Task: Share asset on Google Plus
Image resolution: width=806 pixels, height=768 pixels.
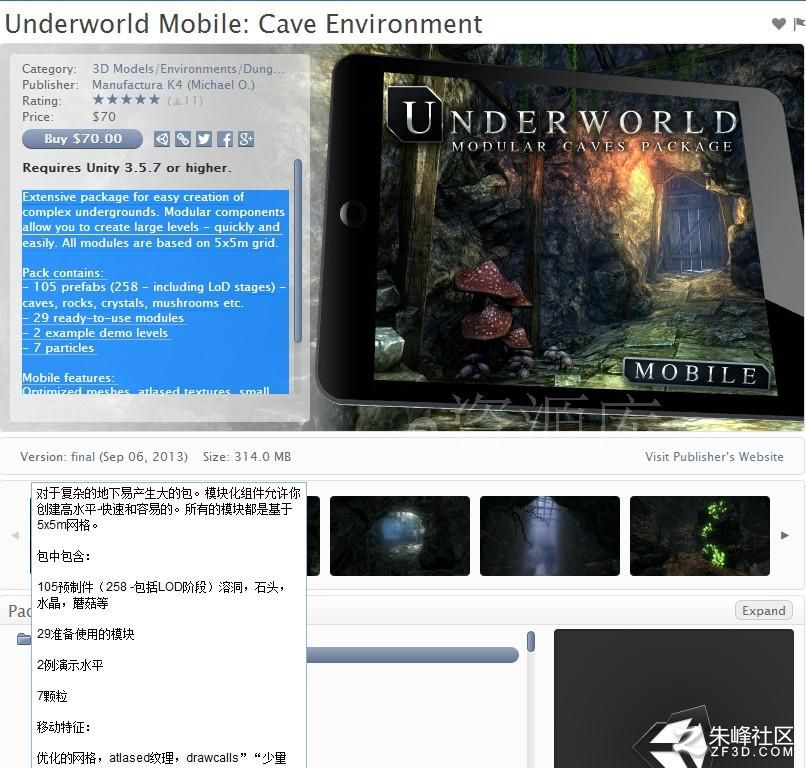Action: pos(246,139)
